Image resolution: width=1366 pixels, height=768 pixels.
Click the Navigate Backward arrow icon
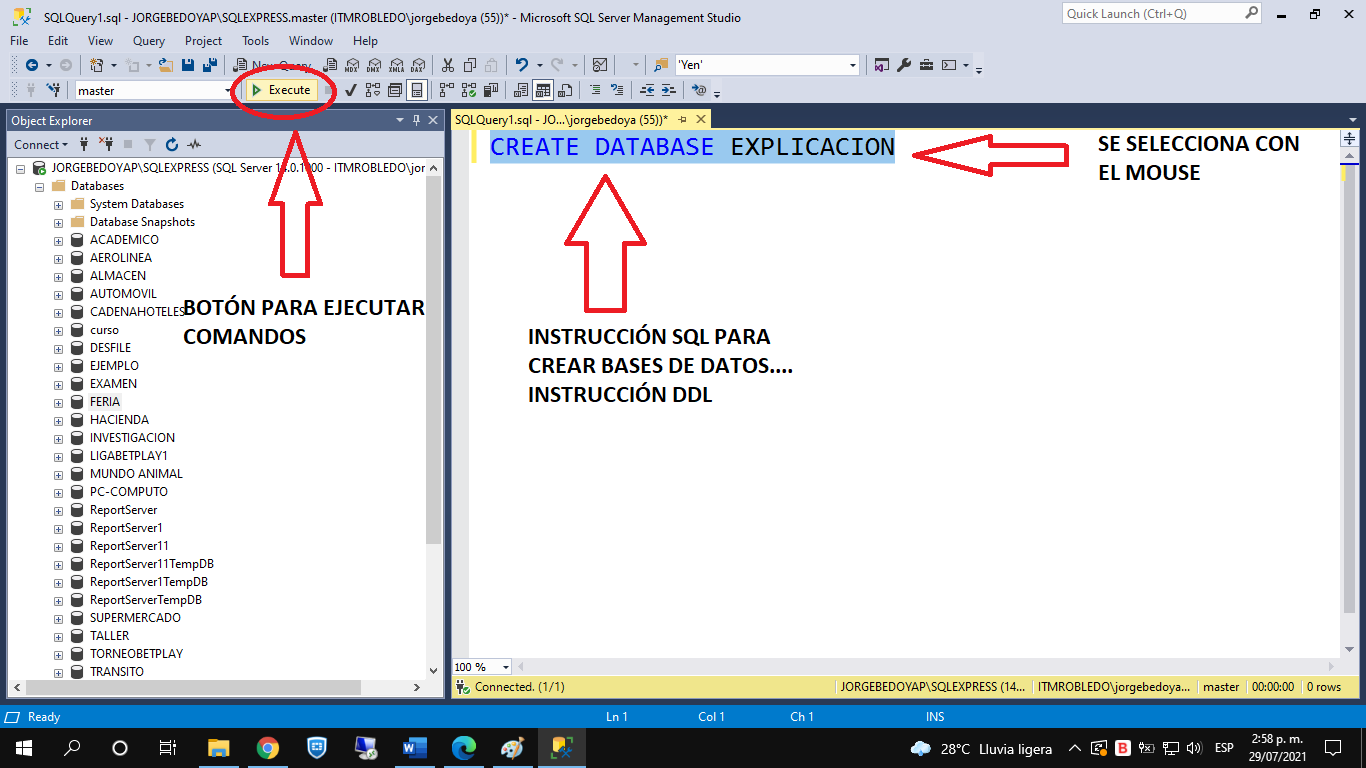32,65
